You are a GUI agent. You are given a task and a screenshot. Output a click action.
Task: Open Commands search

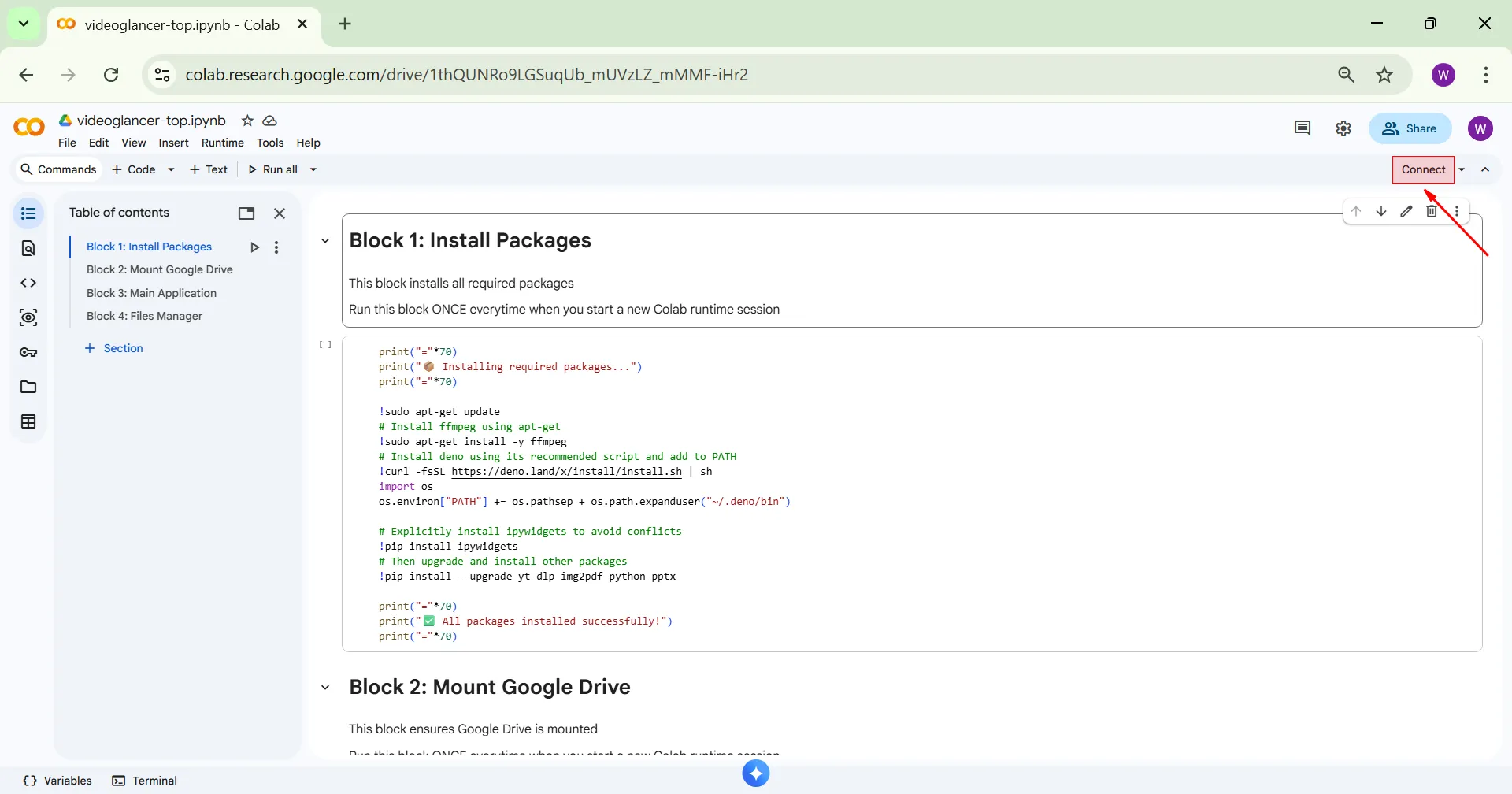[x=58, y=169]
